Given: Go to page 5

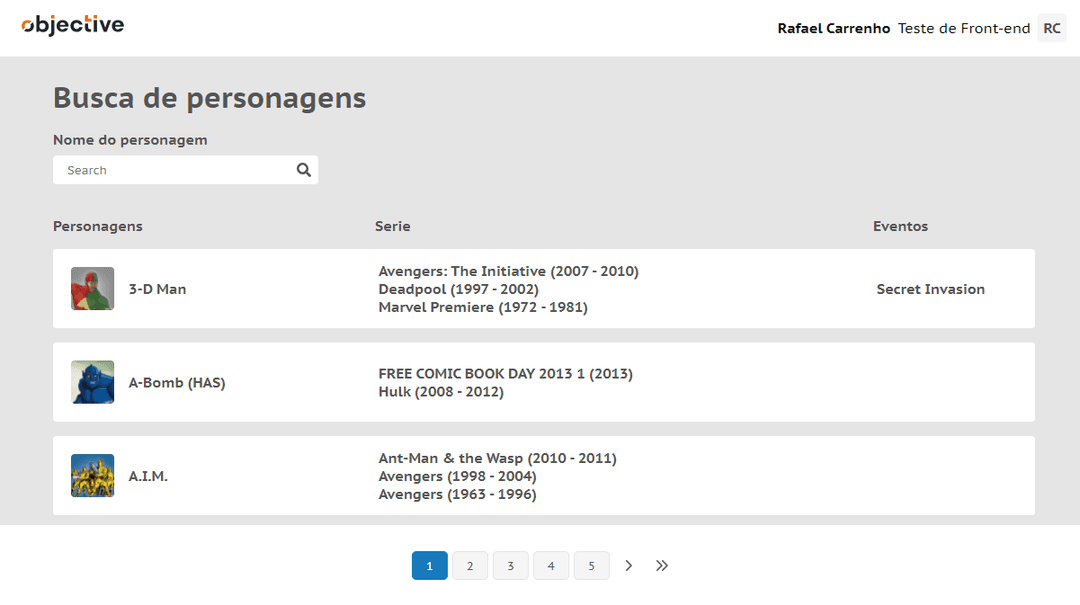Looking at the screenshot, I should (x=592, y=566).
